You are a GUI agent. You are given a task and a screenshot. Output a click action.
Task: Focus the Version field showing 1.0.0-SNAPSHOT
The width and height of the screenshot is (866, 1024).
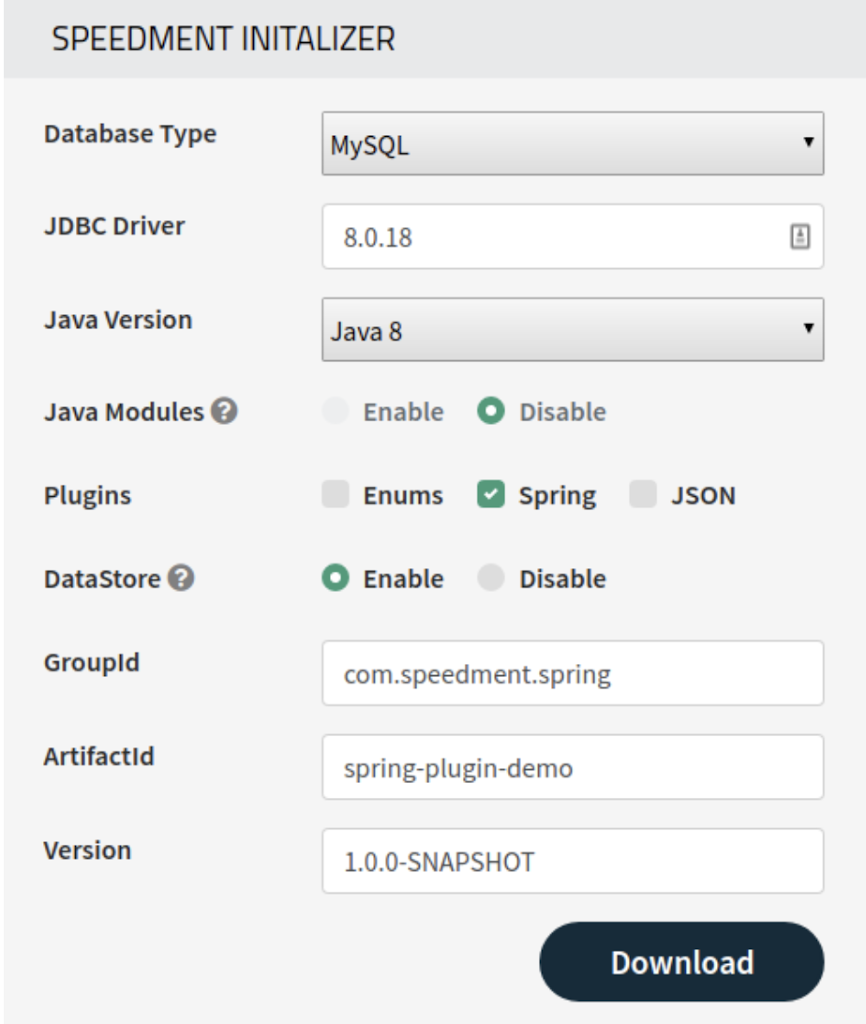572,860
